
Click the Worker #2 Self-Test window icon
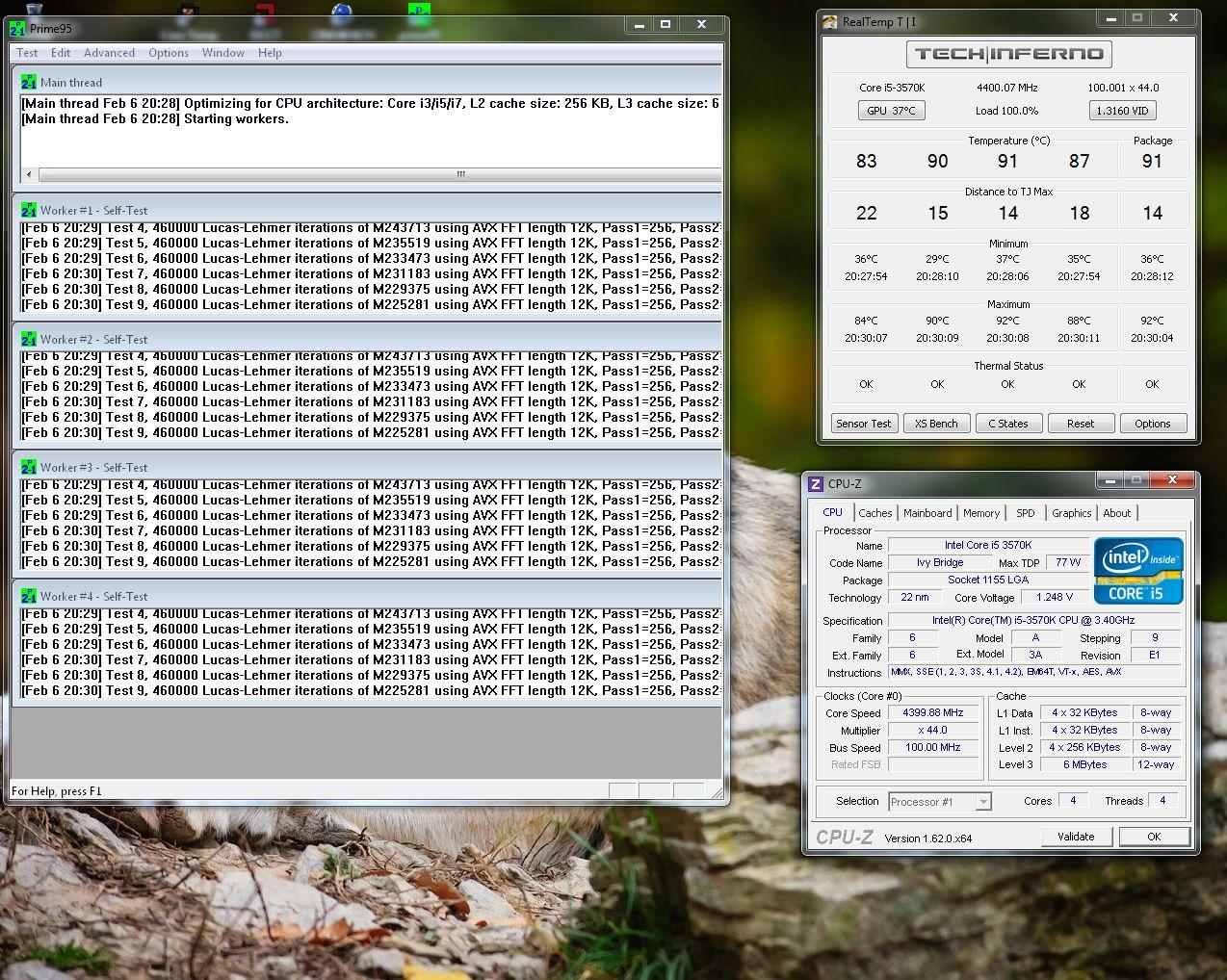(29, 339)
